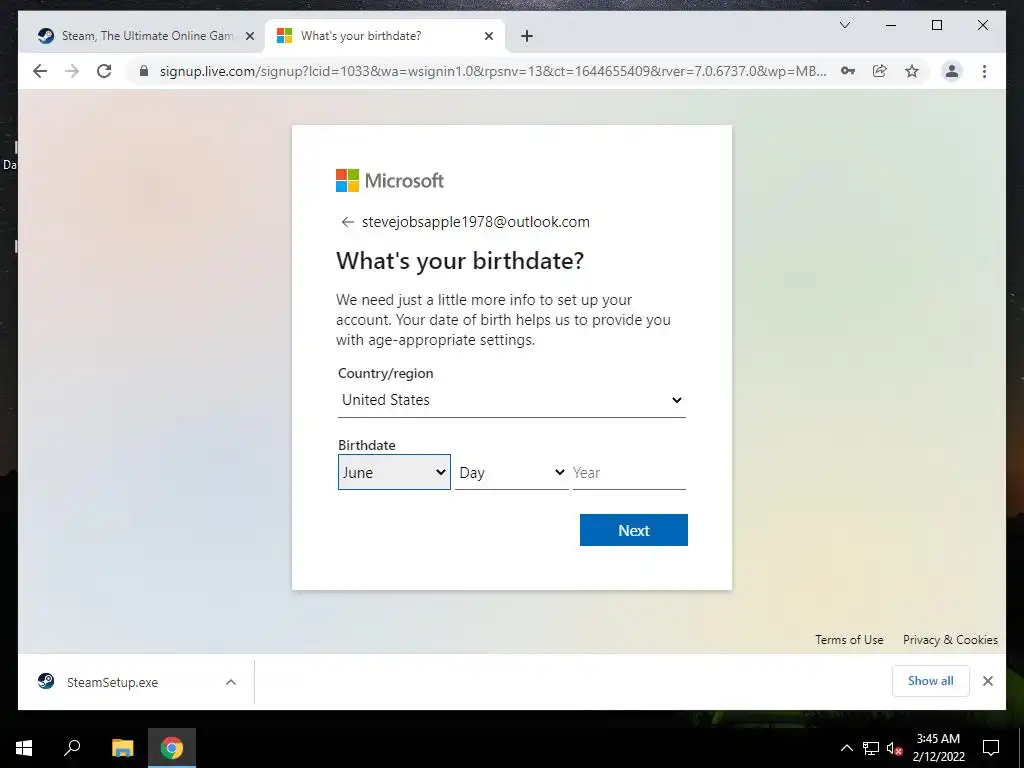Click the Steam icon in the downloads bar
1024x768 pixels.
click(46, 681)
